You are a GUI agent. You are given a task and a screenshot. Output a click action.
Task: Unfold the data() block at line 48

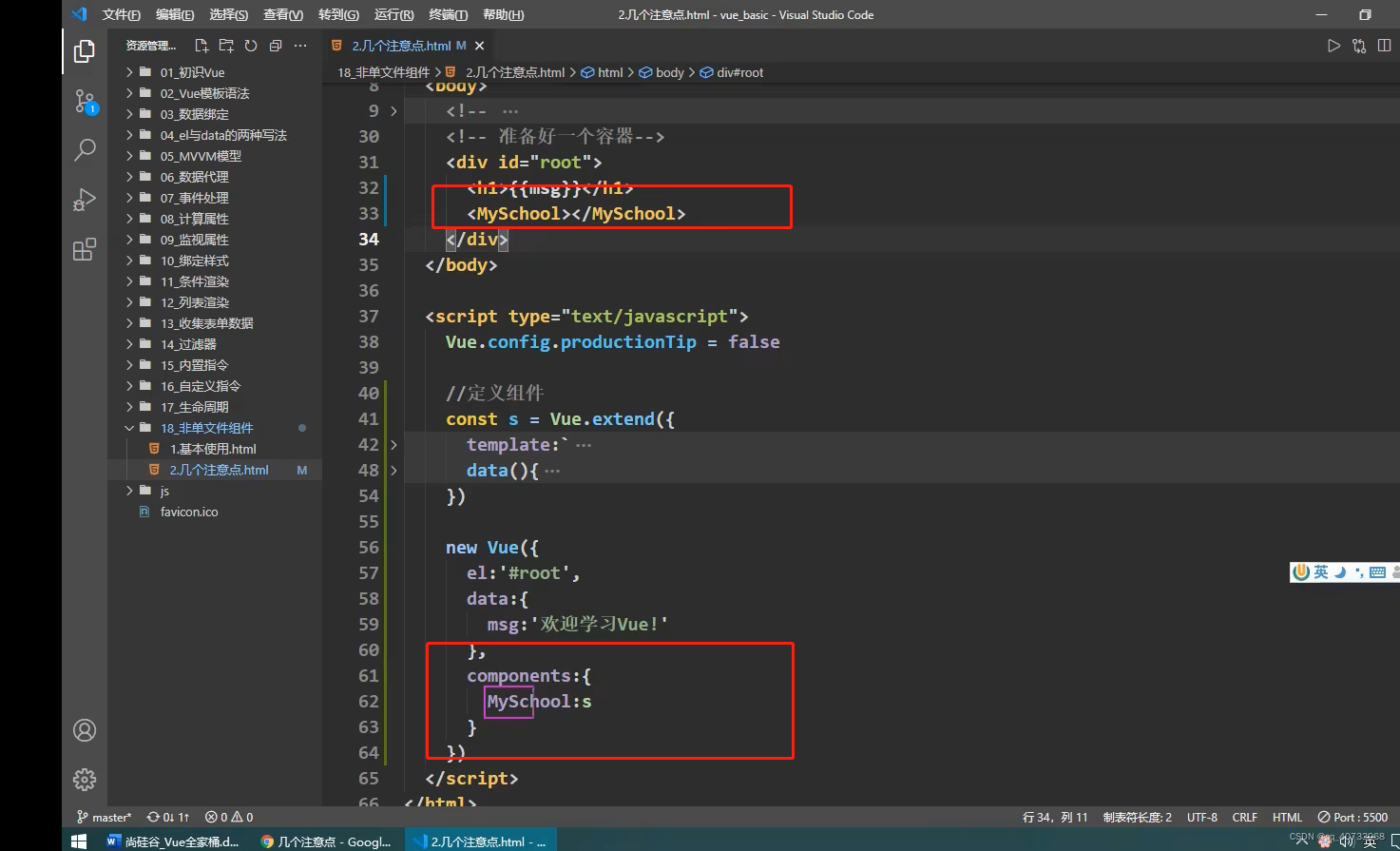coord(393,470)
